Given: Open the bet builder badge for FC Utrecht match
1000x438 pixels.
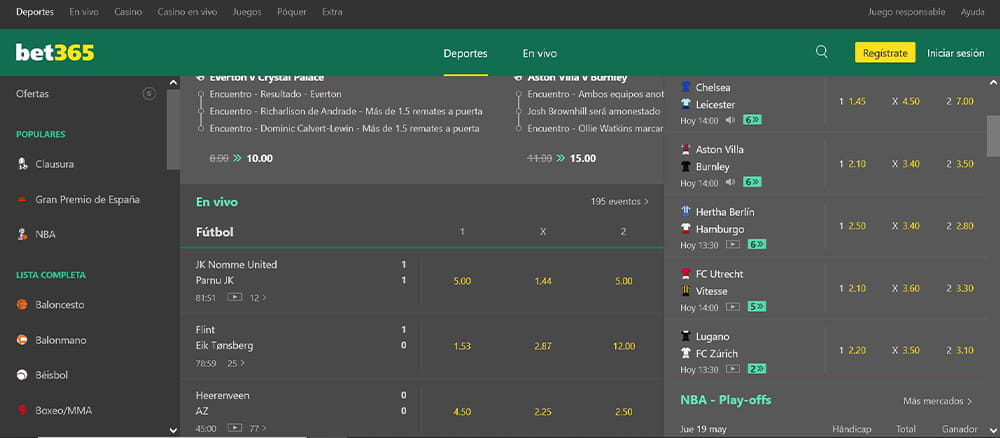Looking at the screenshot, I should pos(756,307).
